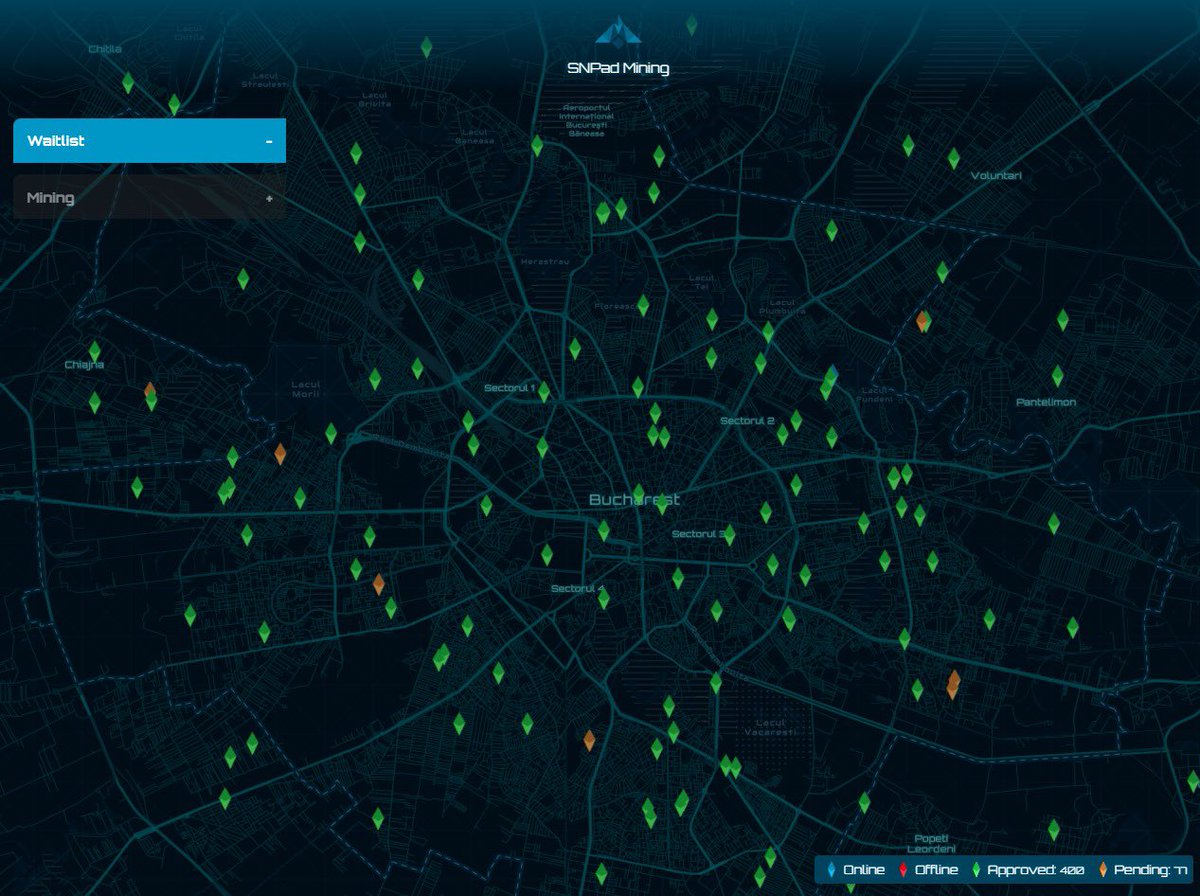
Task: Open the Mining tab
Action: coord(149,198)
